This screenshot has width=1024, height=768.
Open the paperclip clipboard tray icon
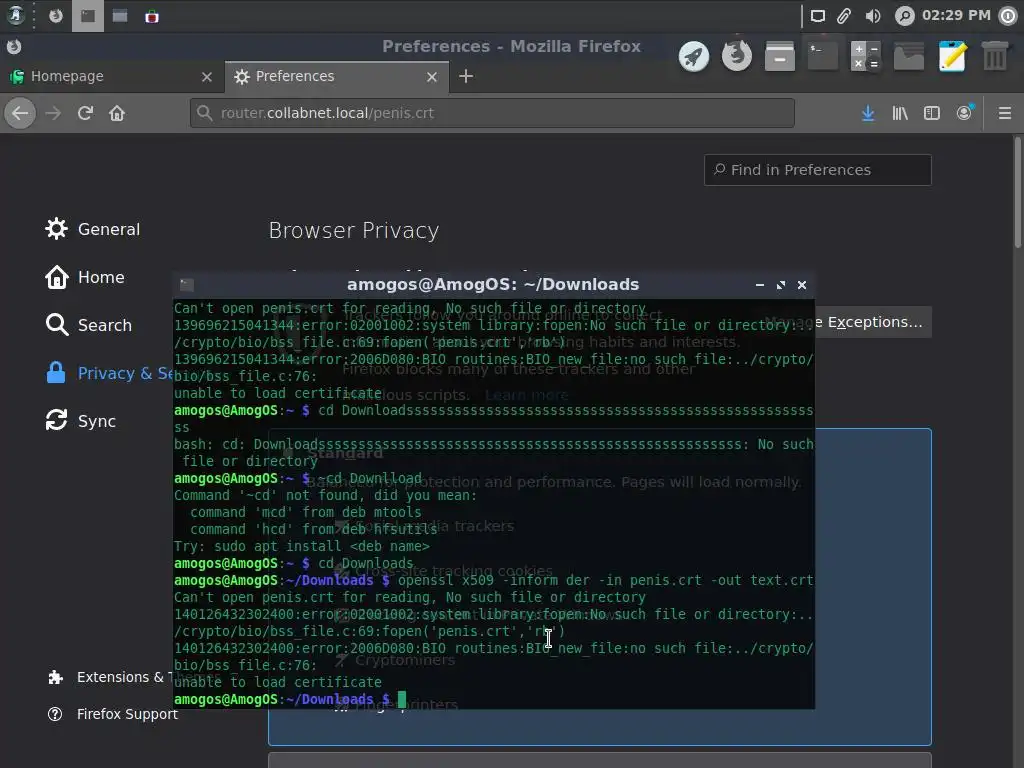(x=844, y=16)
